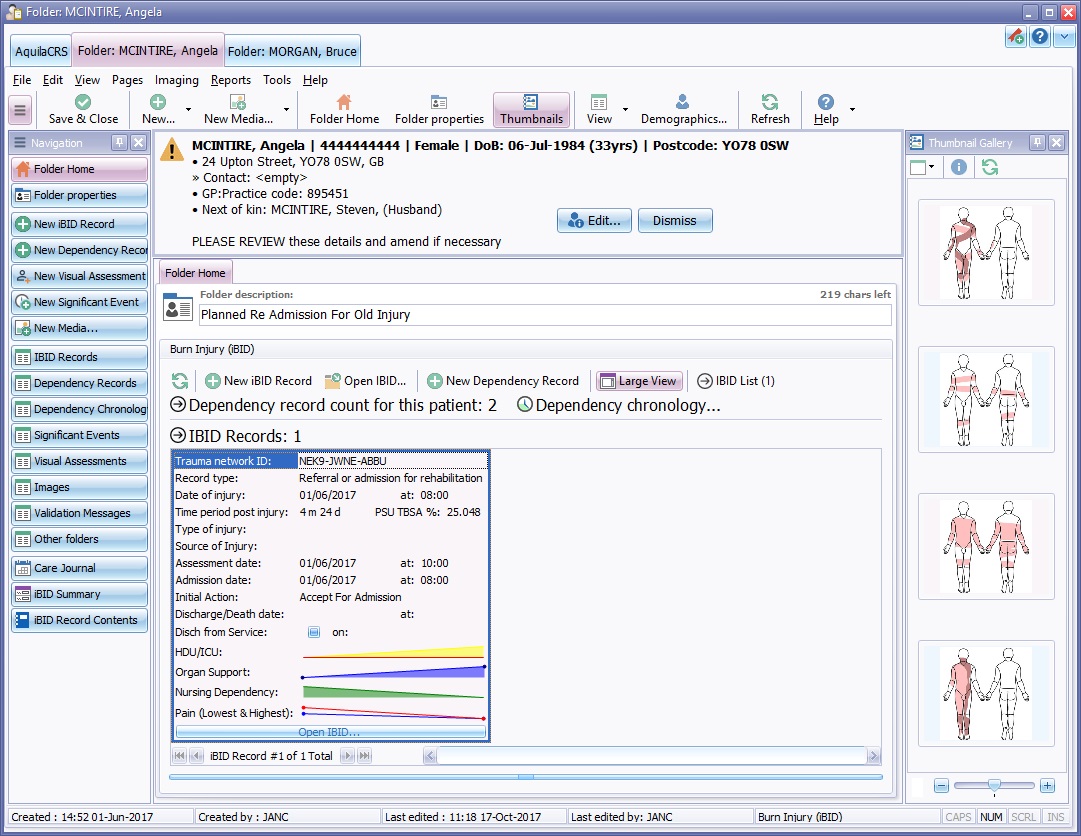This screenshot has width=1081, height=836.
Task: Adjust the thumbnail size slider
Action: click(x=994, y=786)
